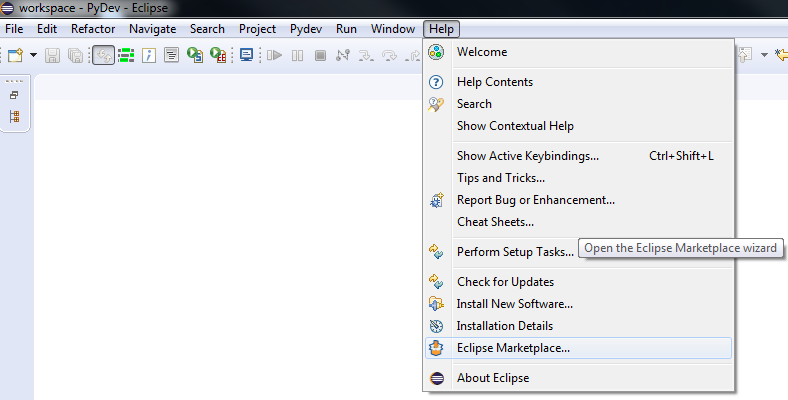The width and height of the screenshot is (788, 400).
Task: Click the Eclipse Marketplace icon
Action: point(436,348)
